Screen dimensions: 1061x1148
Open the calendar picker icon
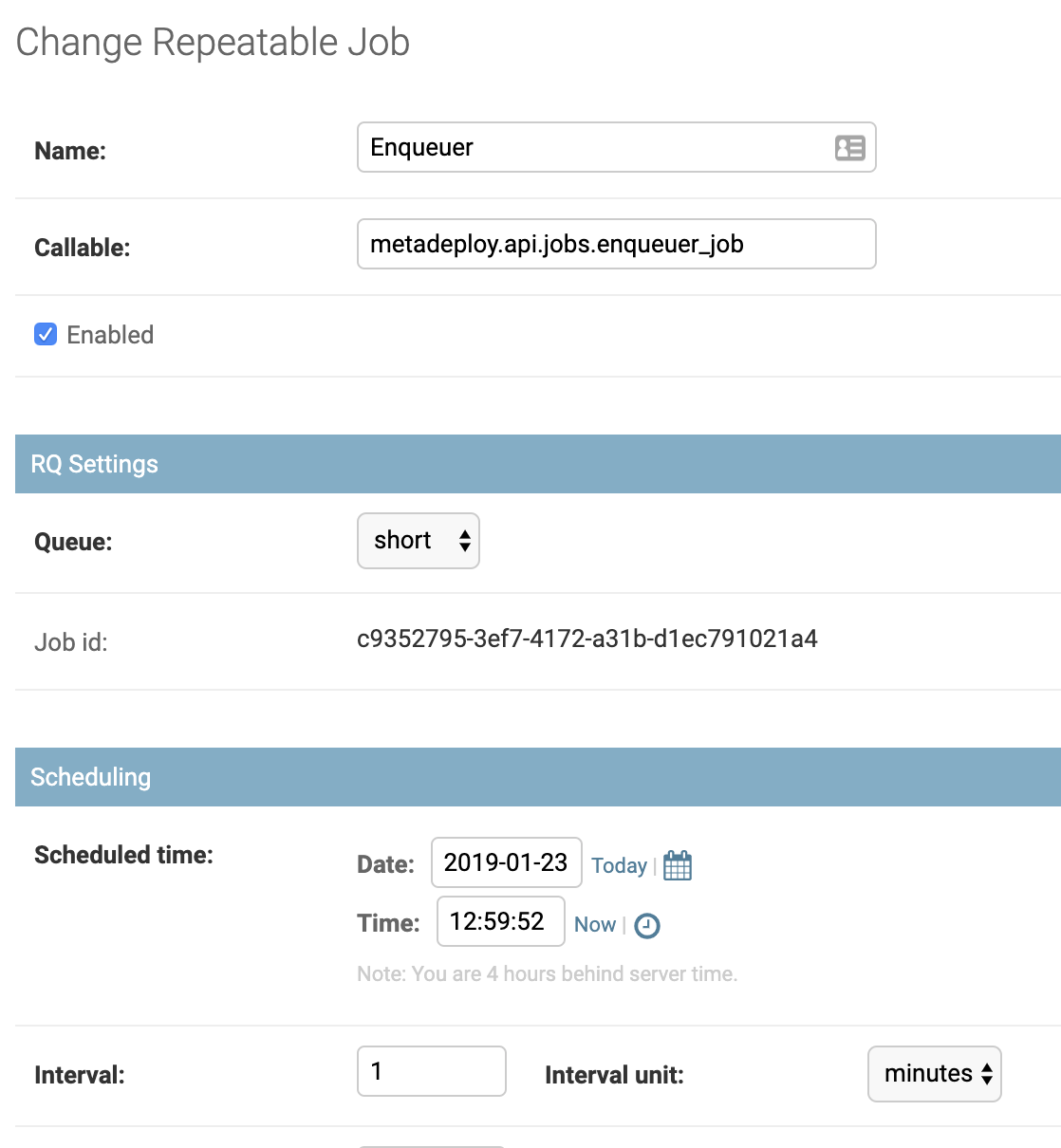(x=678, y=864)
